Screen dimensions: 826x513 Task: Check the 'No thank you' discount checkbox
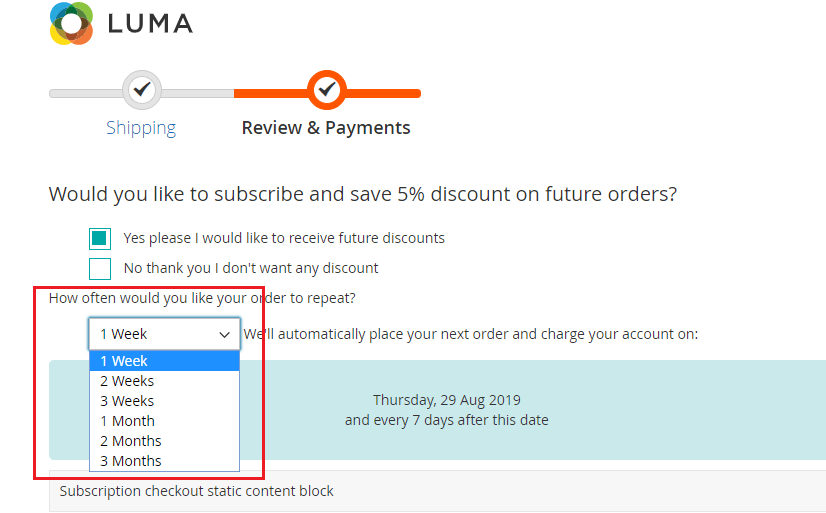(x=100, y=269)
